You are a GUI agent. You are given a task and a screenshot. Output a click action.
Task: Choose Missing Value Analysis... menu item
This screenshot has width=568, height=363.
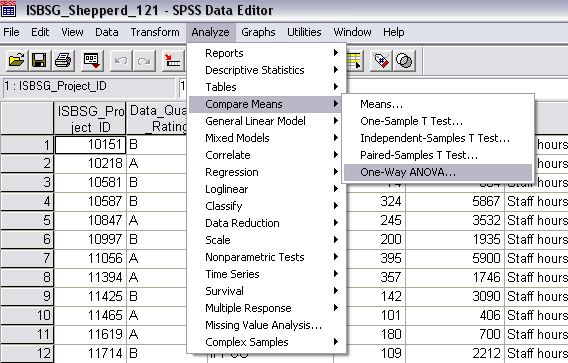[267, 326]
